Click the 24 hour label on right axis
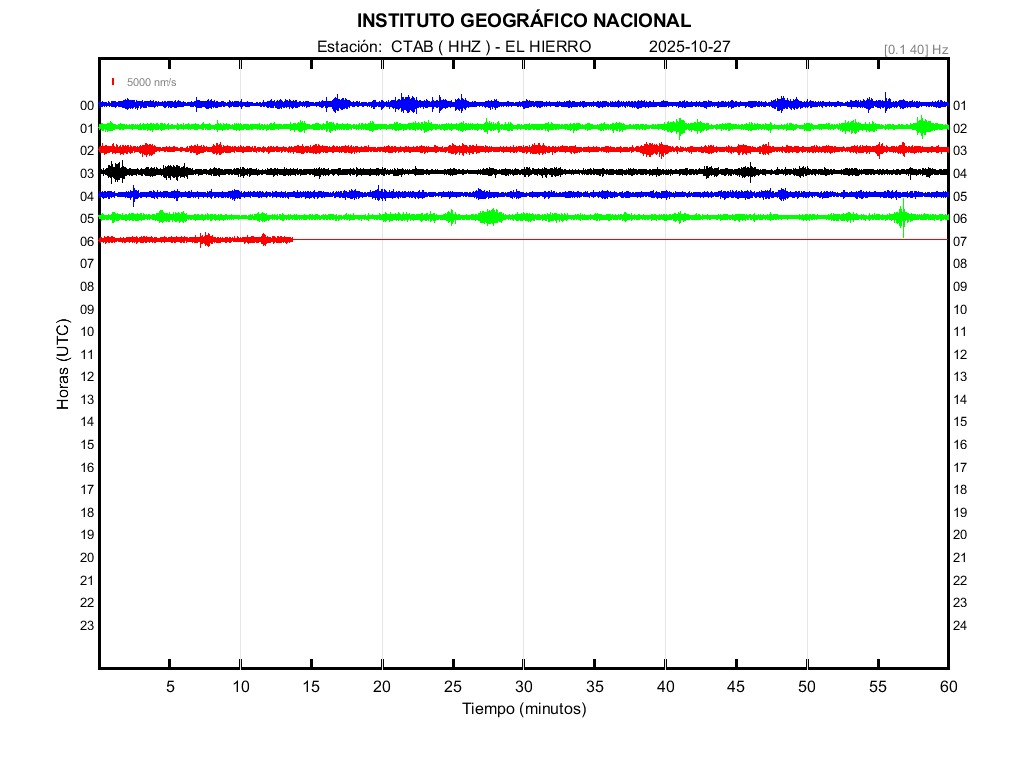Image resolution: width=1024 pixels, height=768 pixels. coord(959,626)
